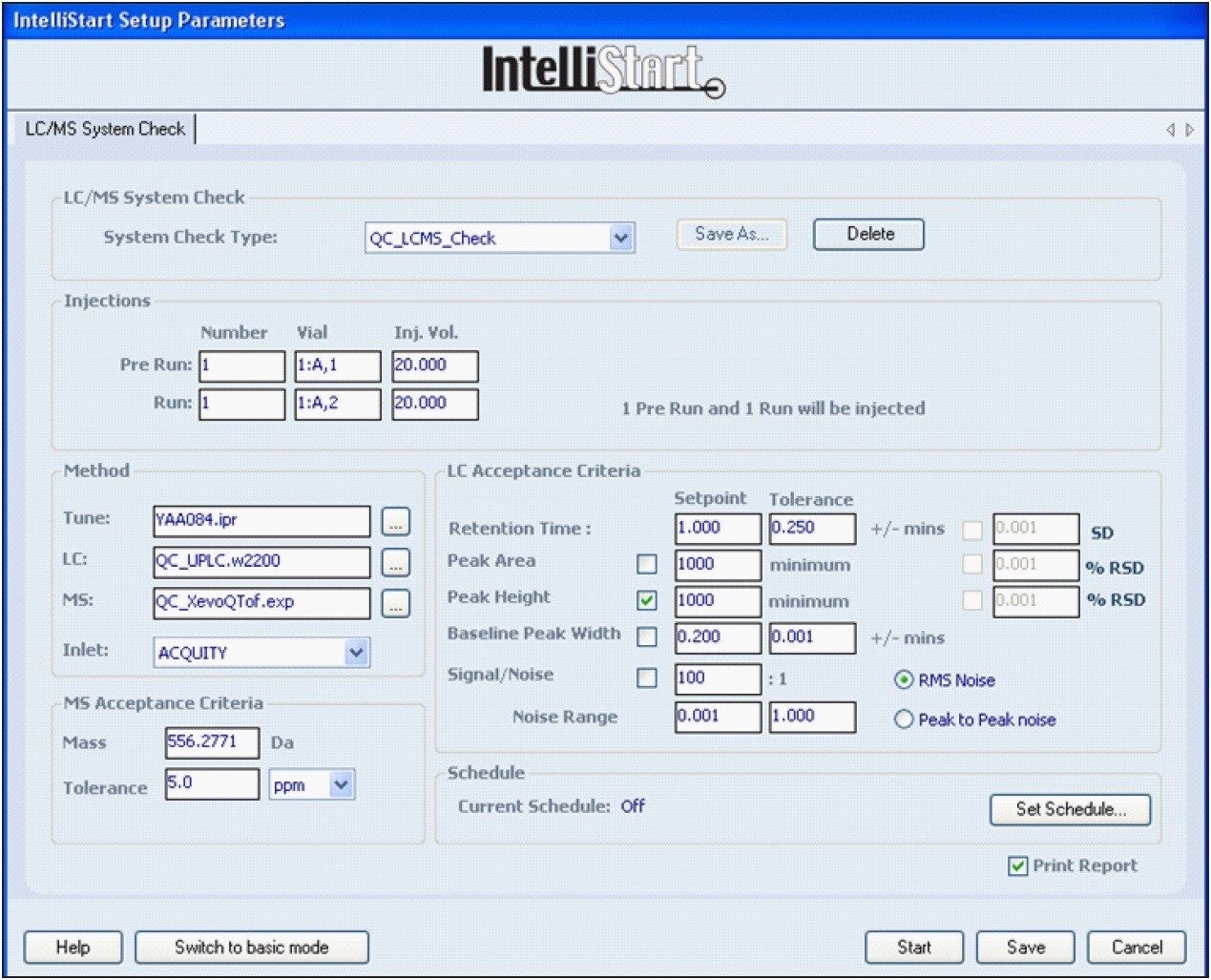Viewport: 1211px width, 980px height.
Task: Select the RMS Noise radio button
Action: 903,680
